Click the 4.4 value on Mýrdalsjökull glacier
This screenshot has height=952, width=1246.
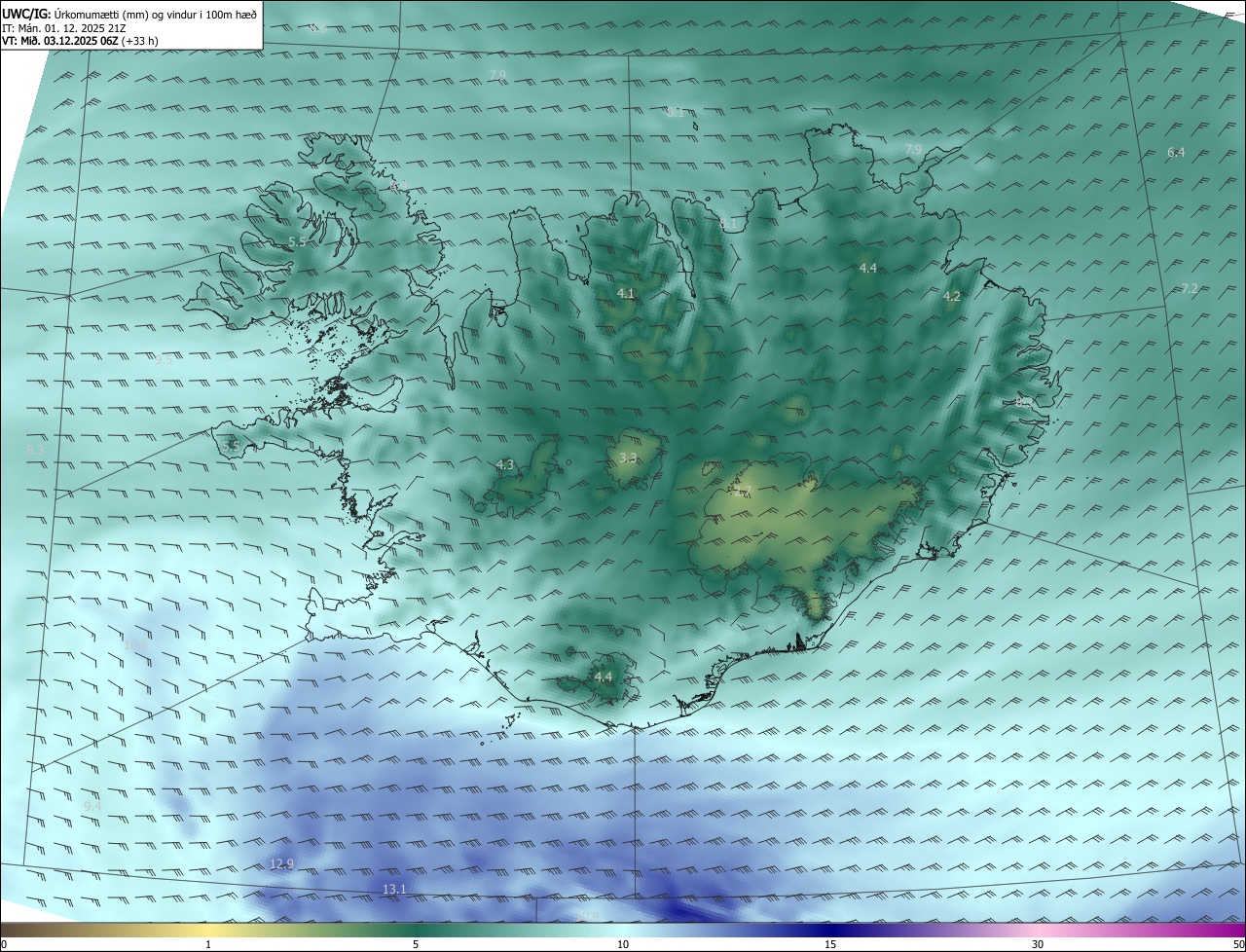click(604, 677)
